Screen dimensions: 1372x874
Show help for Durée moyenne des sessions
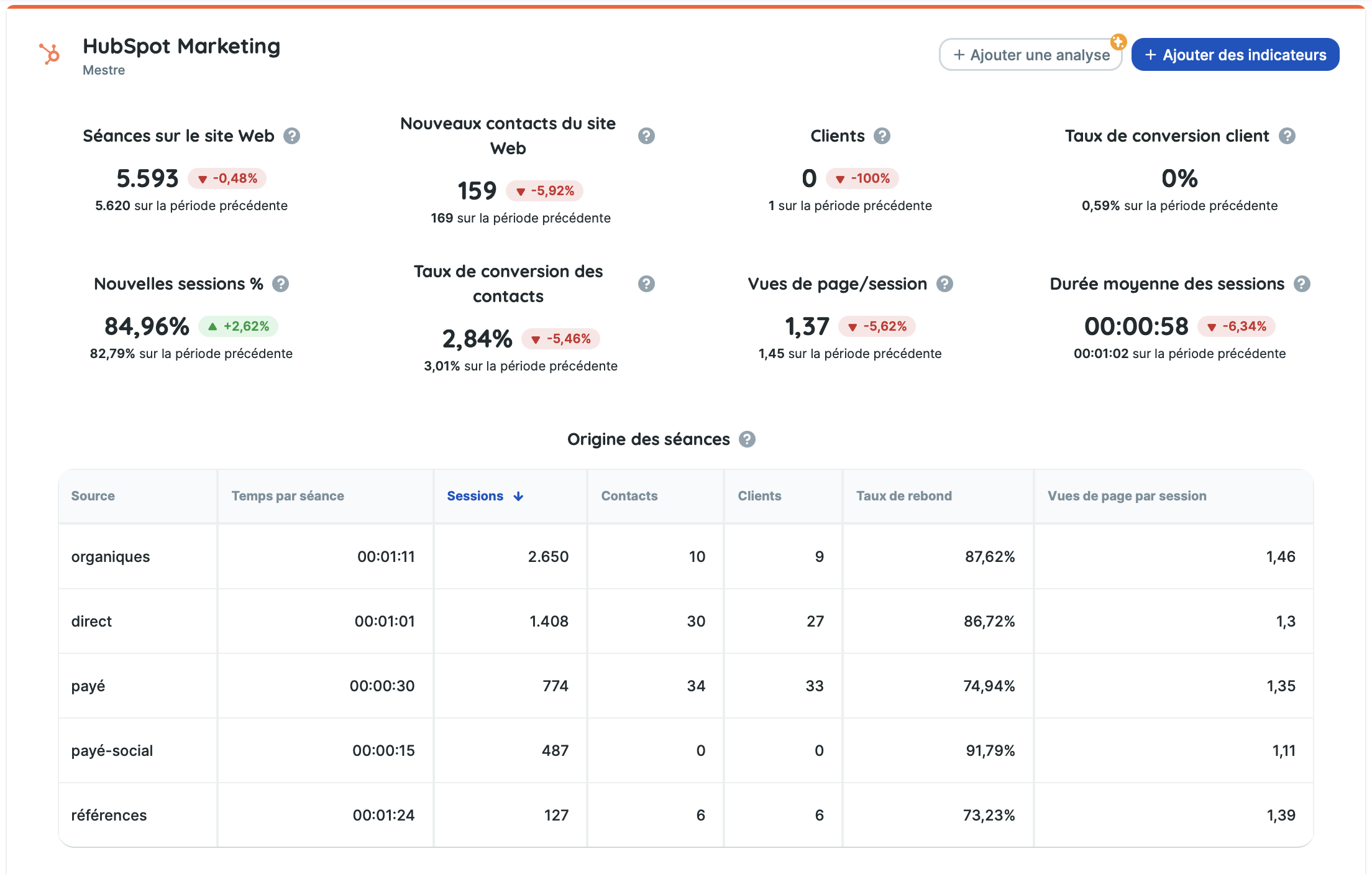click(x=1302, y=284)
